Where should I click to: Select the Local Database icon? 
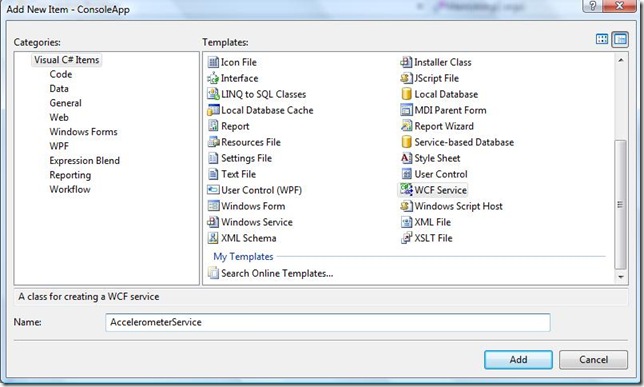[406, 94]
